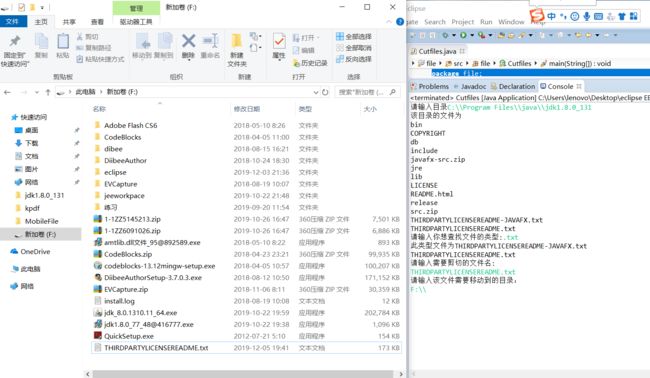Open the blue File (文件) tab

12,22
